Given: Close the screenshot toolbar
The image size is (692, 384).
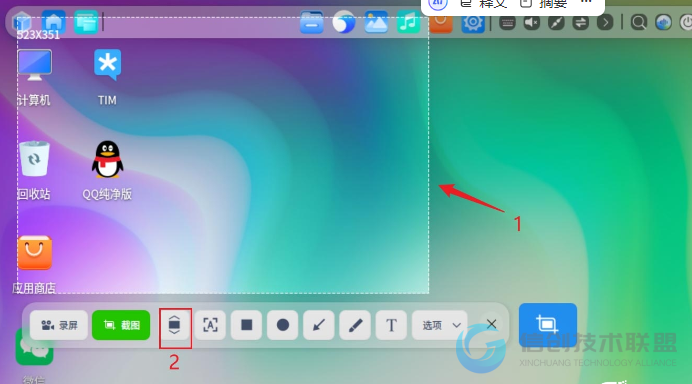Looking at the screenshot, I should [491, 325].
